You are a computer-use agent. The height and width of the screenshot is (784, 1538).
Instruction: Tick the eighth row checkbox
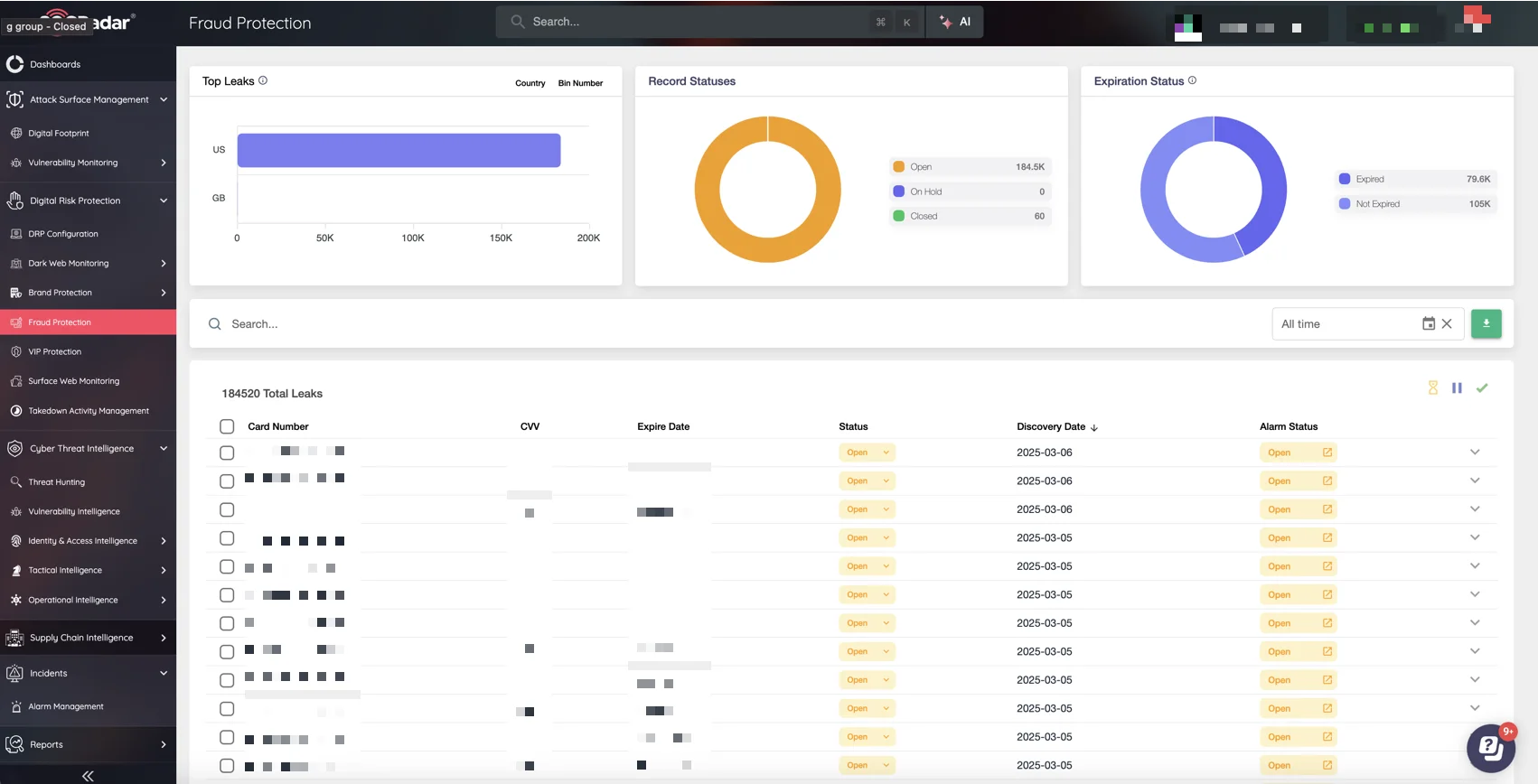click(x=227, y=652)
